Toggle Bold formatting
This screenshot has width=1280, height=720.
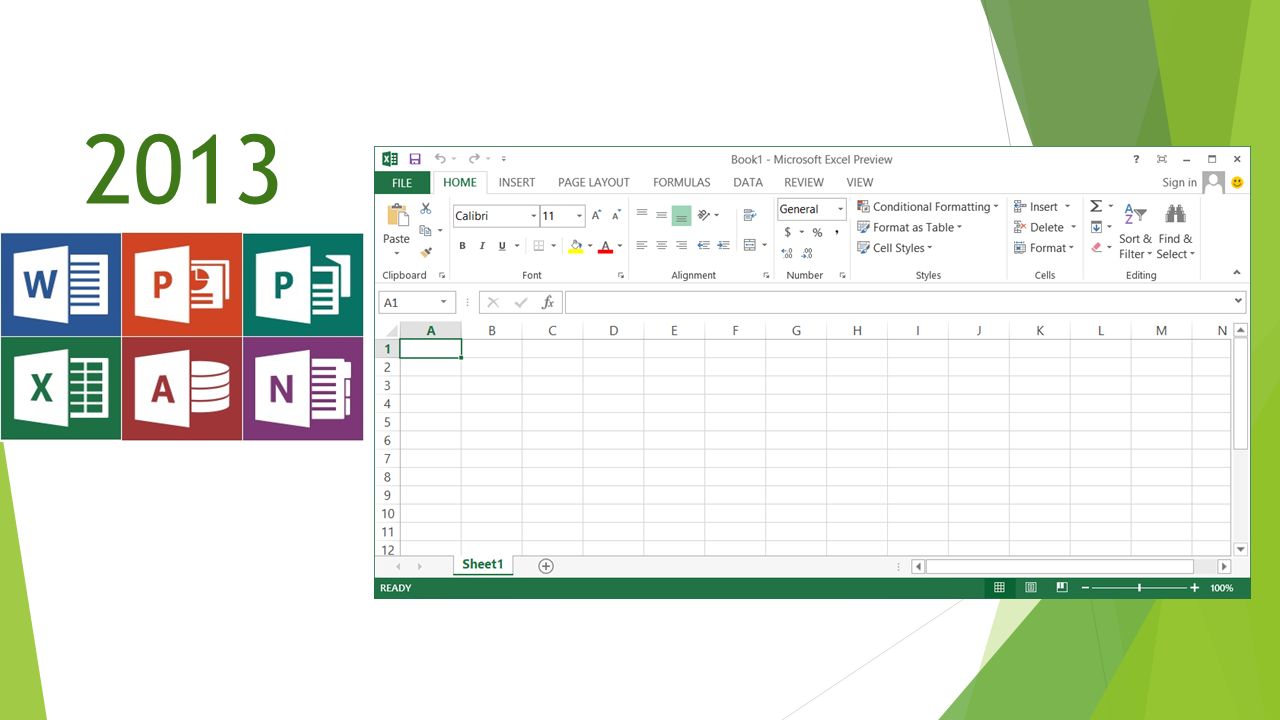click(x=462, y=246)
